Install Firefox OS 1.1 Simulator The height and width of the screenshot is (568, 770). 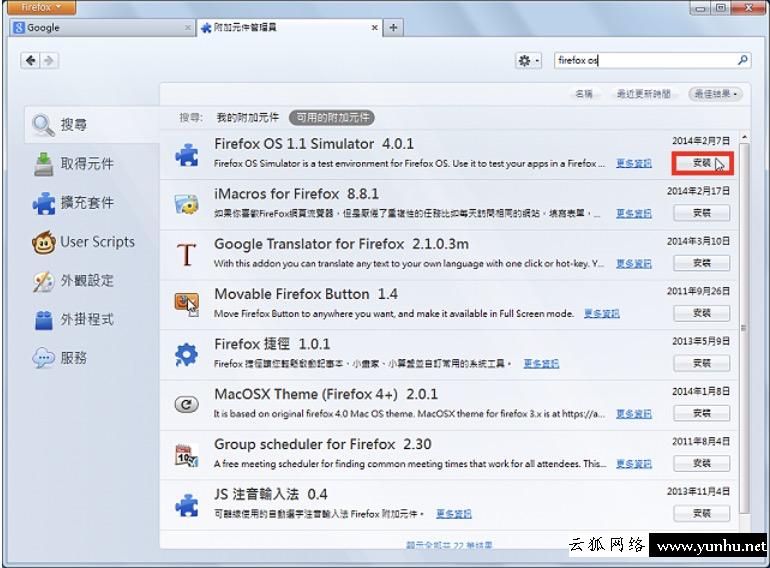(702, 163)
